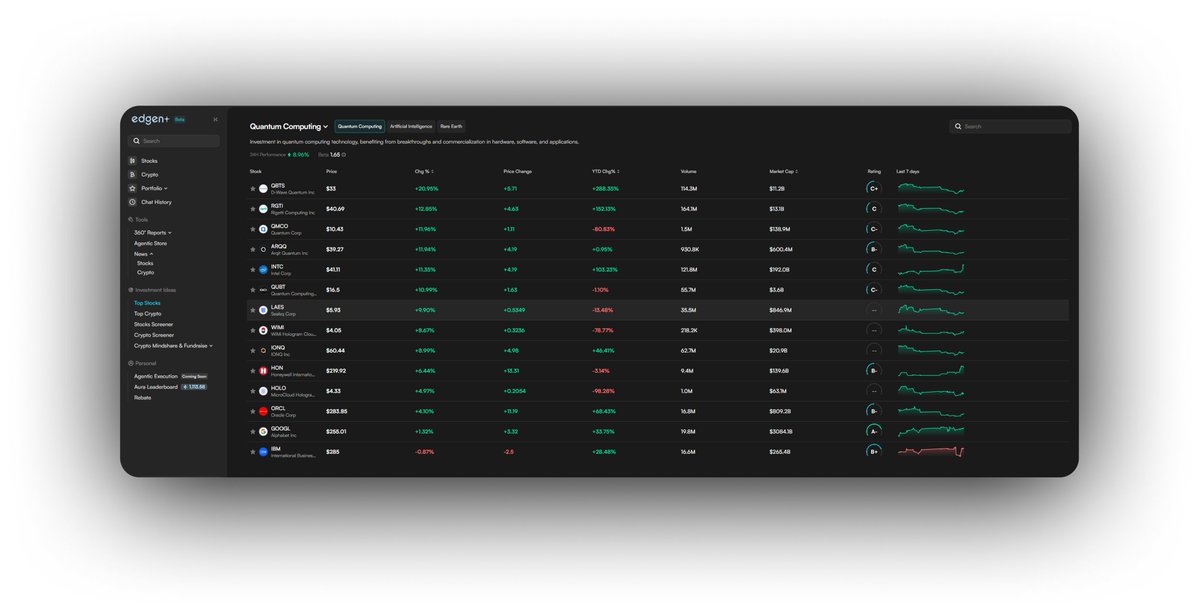Expand 360° Reports in the sidebar

pyautogui.click(x=153, y=233)
